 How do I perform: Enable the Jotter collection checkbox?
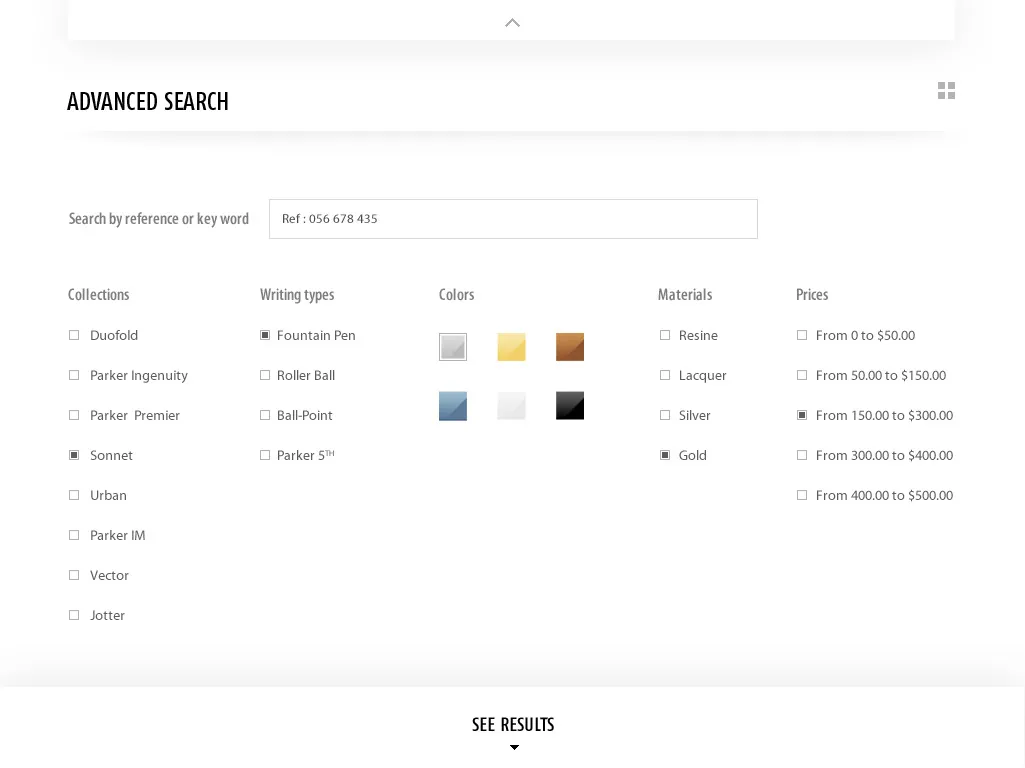(74, 615)
